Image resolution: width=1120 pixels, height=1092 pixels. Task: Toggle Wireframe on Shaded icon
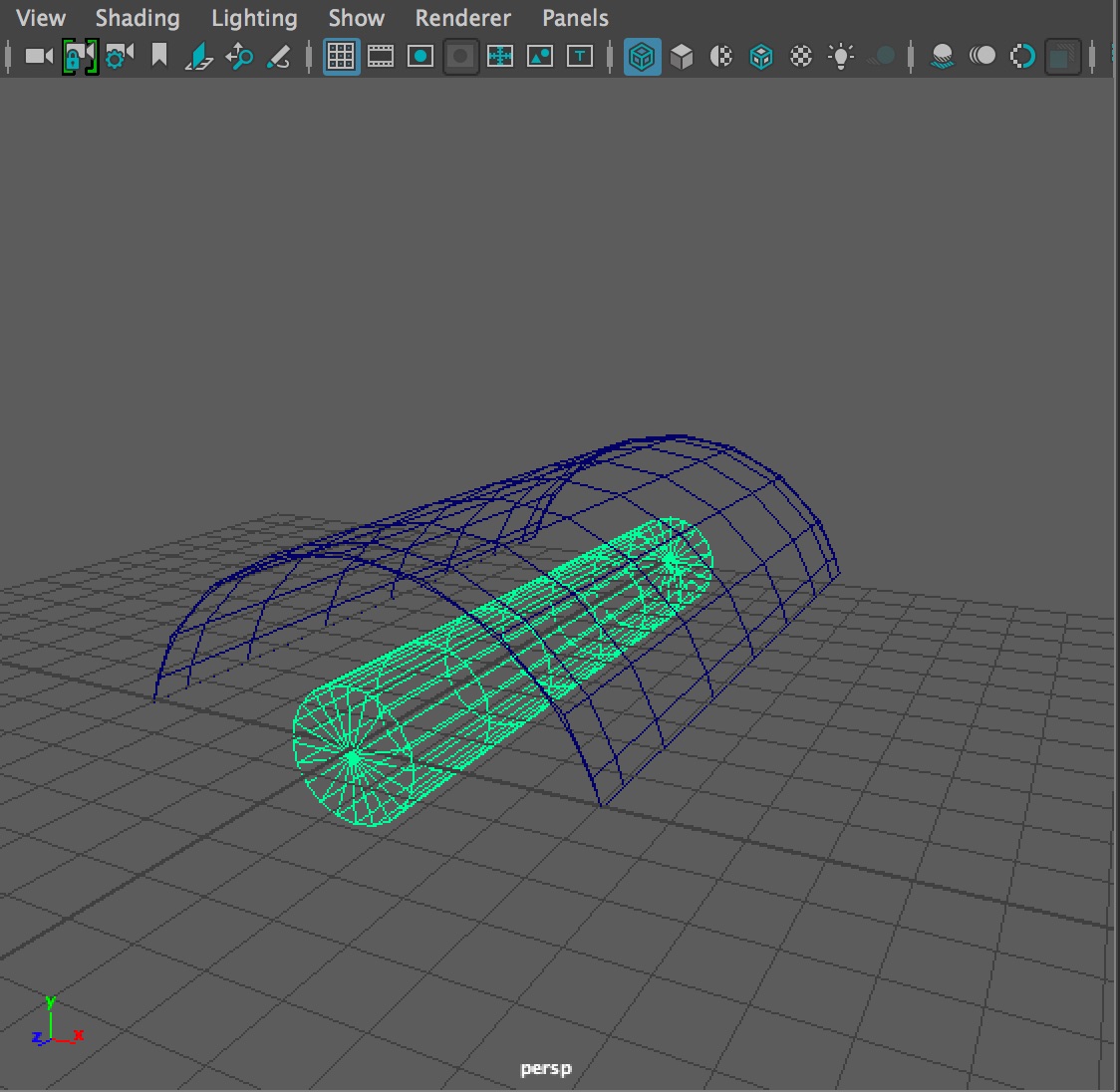[761, 57]
